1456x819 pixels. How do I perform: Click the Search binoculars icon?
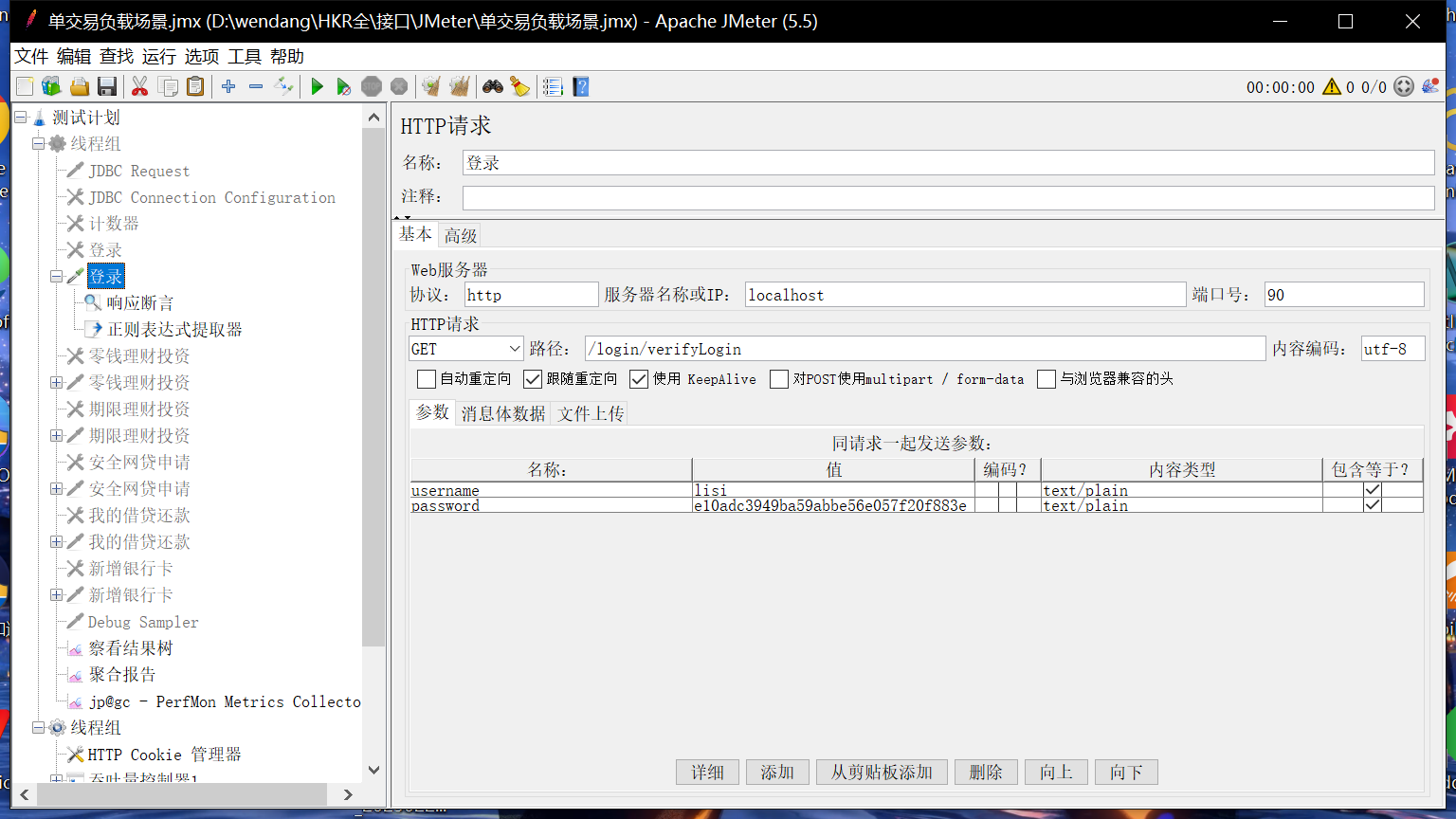(x=493, y=87)
